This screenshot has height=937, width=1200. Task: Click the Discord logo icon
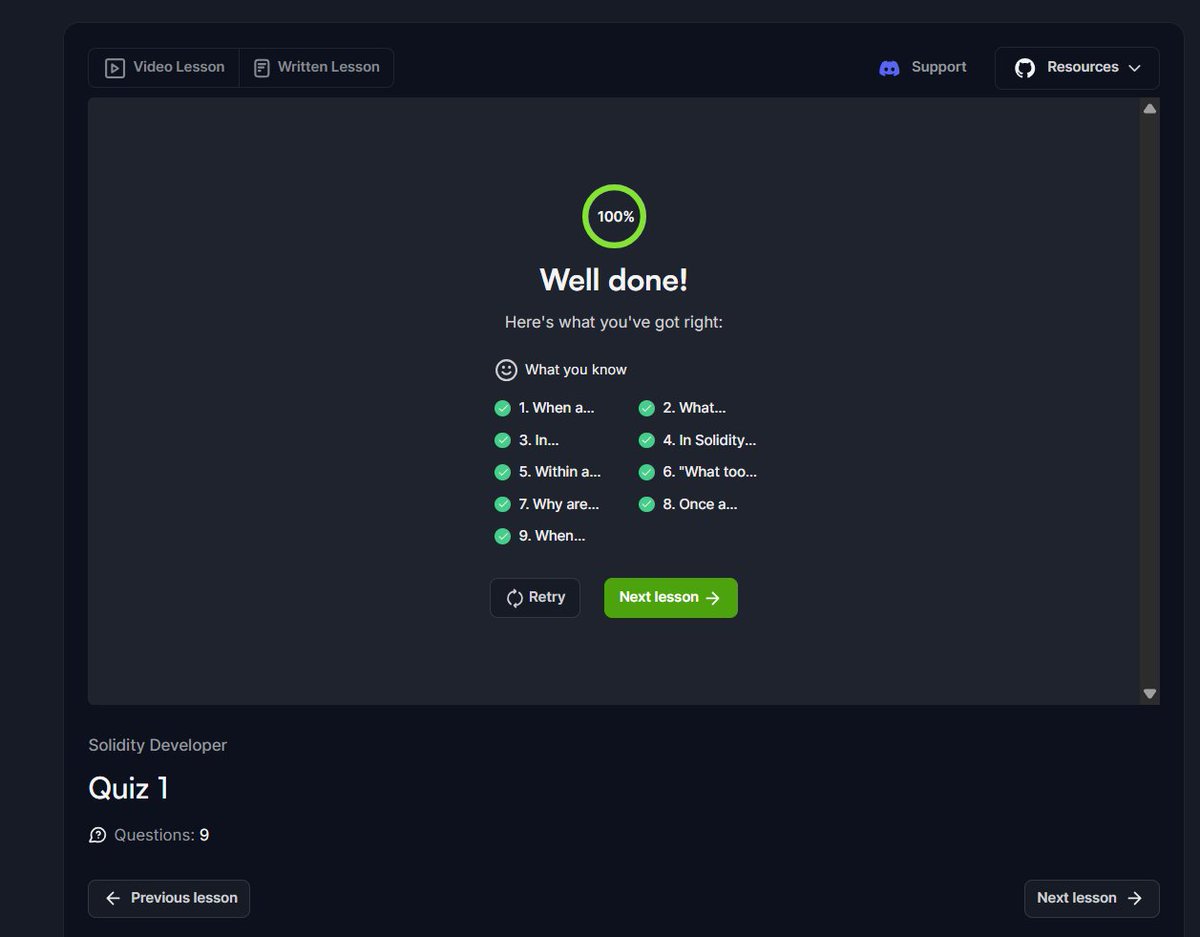889,68
